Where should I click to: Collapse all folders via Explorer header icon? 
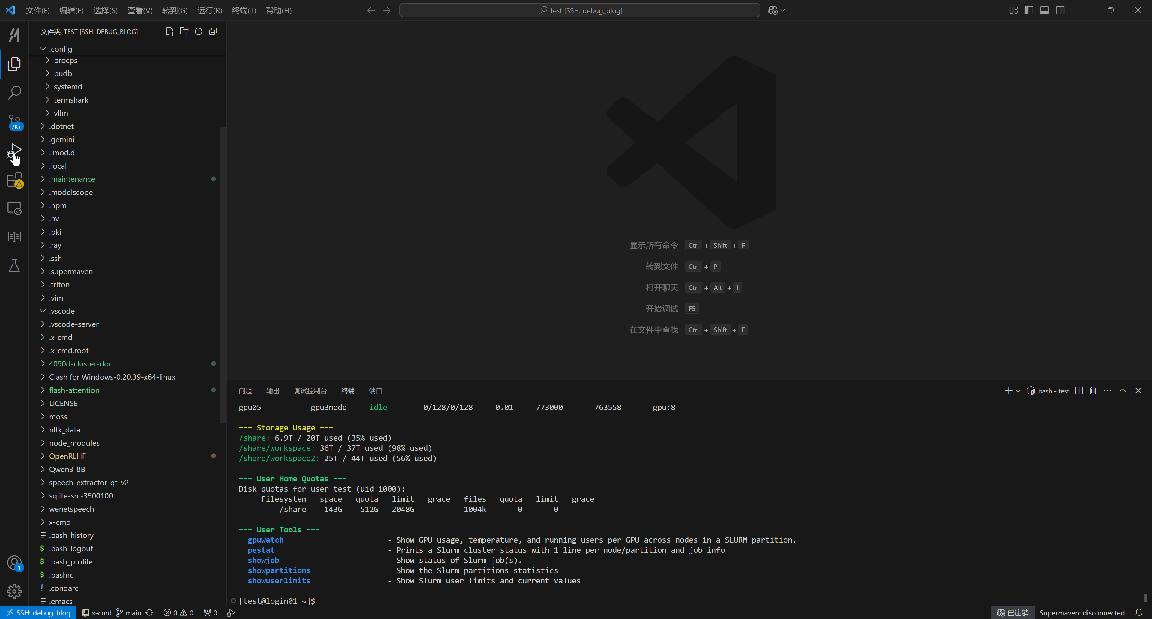pyautogui.click(x=212, y=31)
